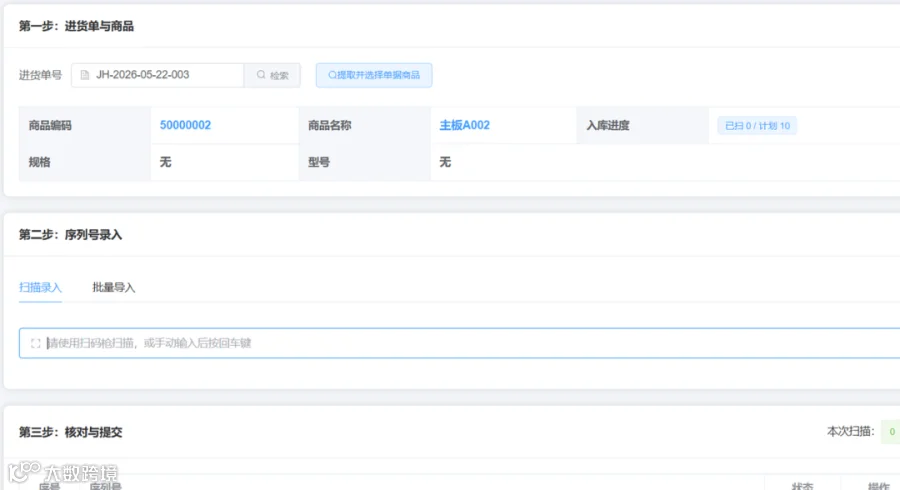The image size is (900, 490).
Task: Click the 无 value next to 型号
Action: (x=445, y=162)
